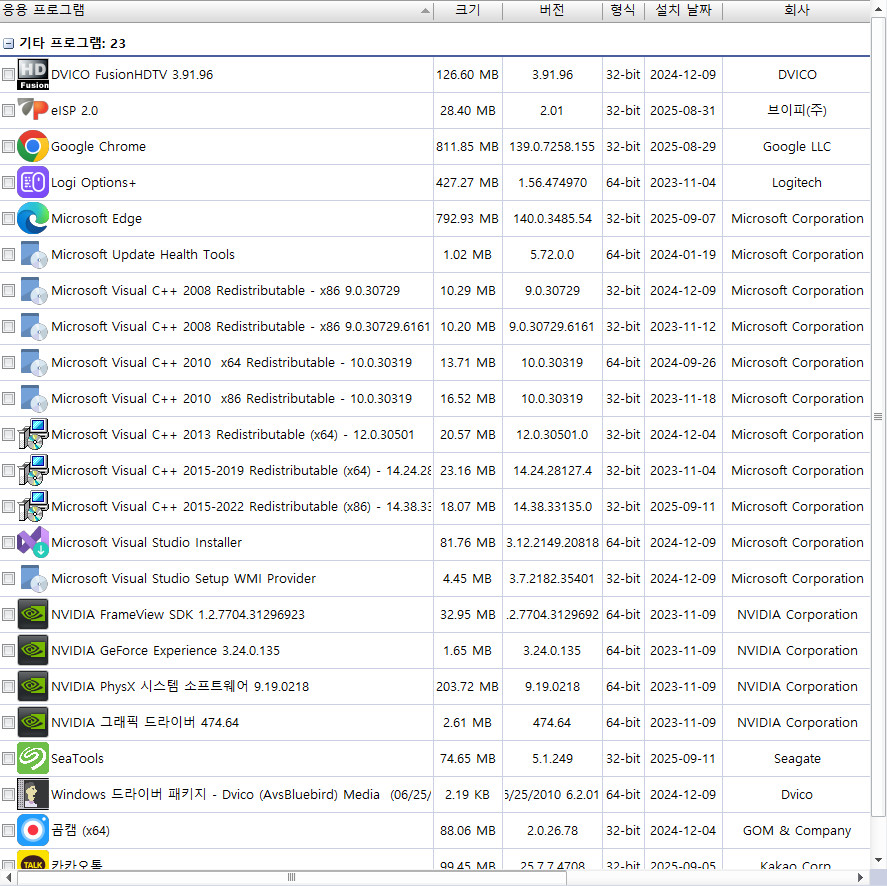Select the 곰캠 (x64) icon

click(33, 831)
